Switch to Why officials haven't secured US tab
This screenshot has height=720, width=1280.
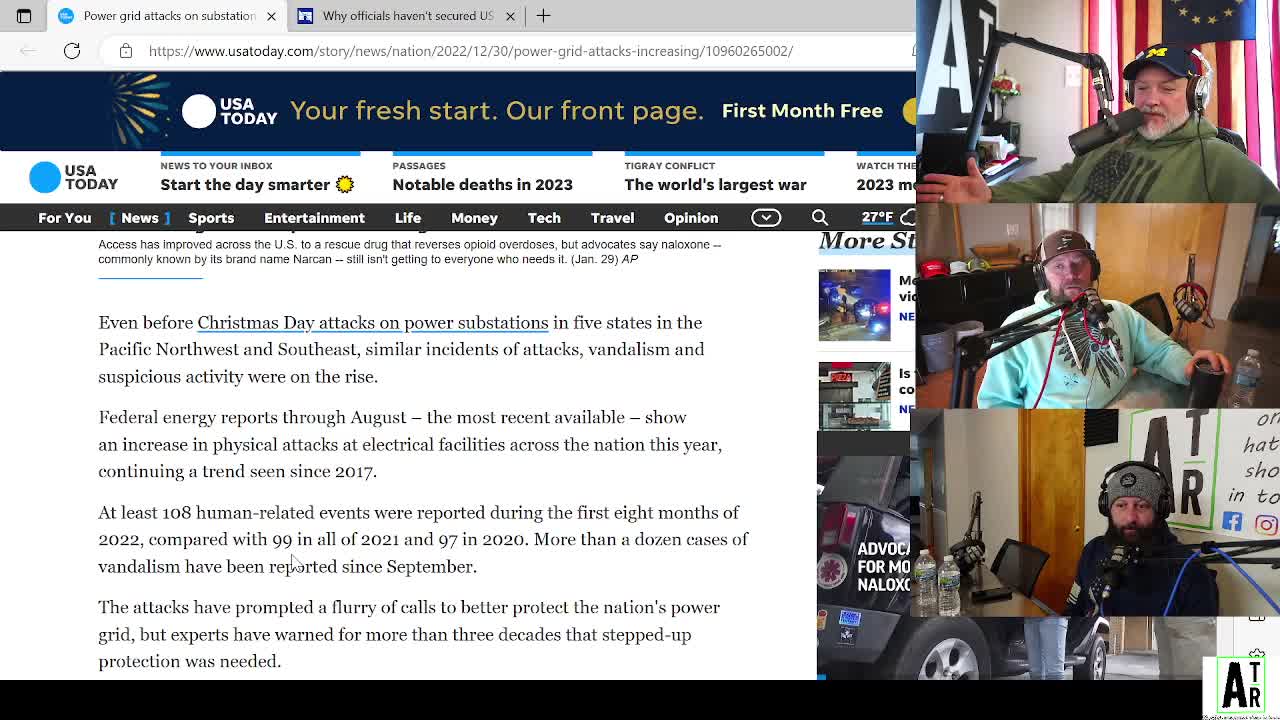[407, 16]
